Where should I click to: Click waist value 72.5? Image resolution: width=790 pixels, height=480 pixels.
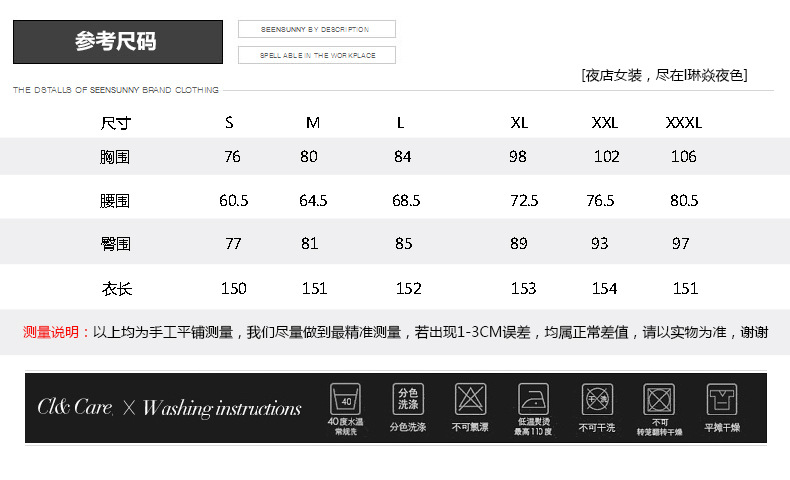pos(524,201)
